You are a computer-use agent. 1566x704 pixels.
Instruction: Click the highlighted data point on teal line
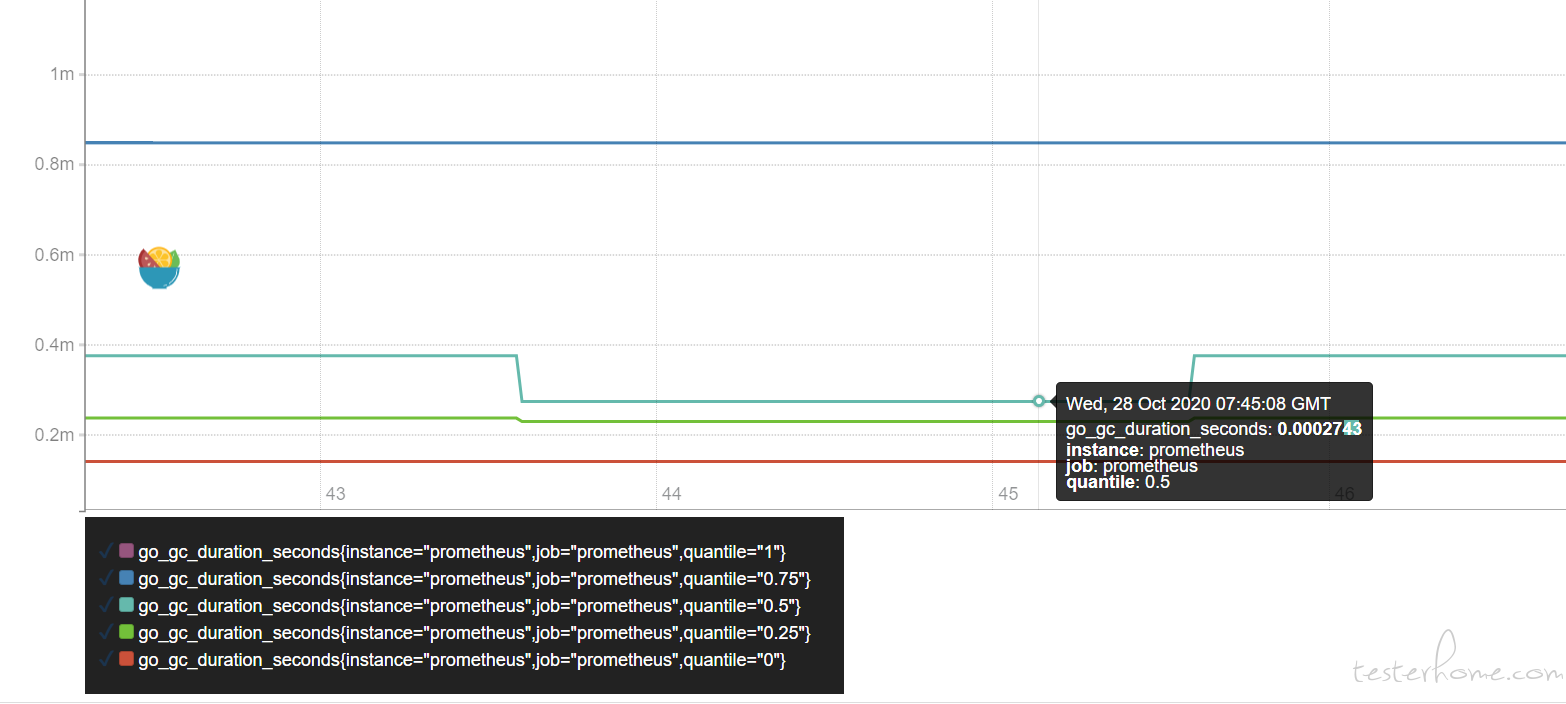coord(1039,401)
